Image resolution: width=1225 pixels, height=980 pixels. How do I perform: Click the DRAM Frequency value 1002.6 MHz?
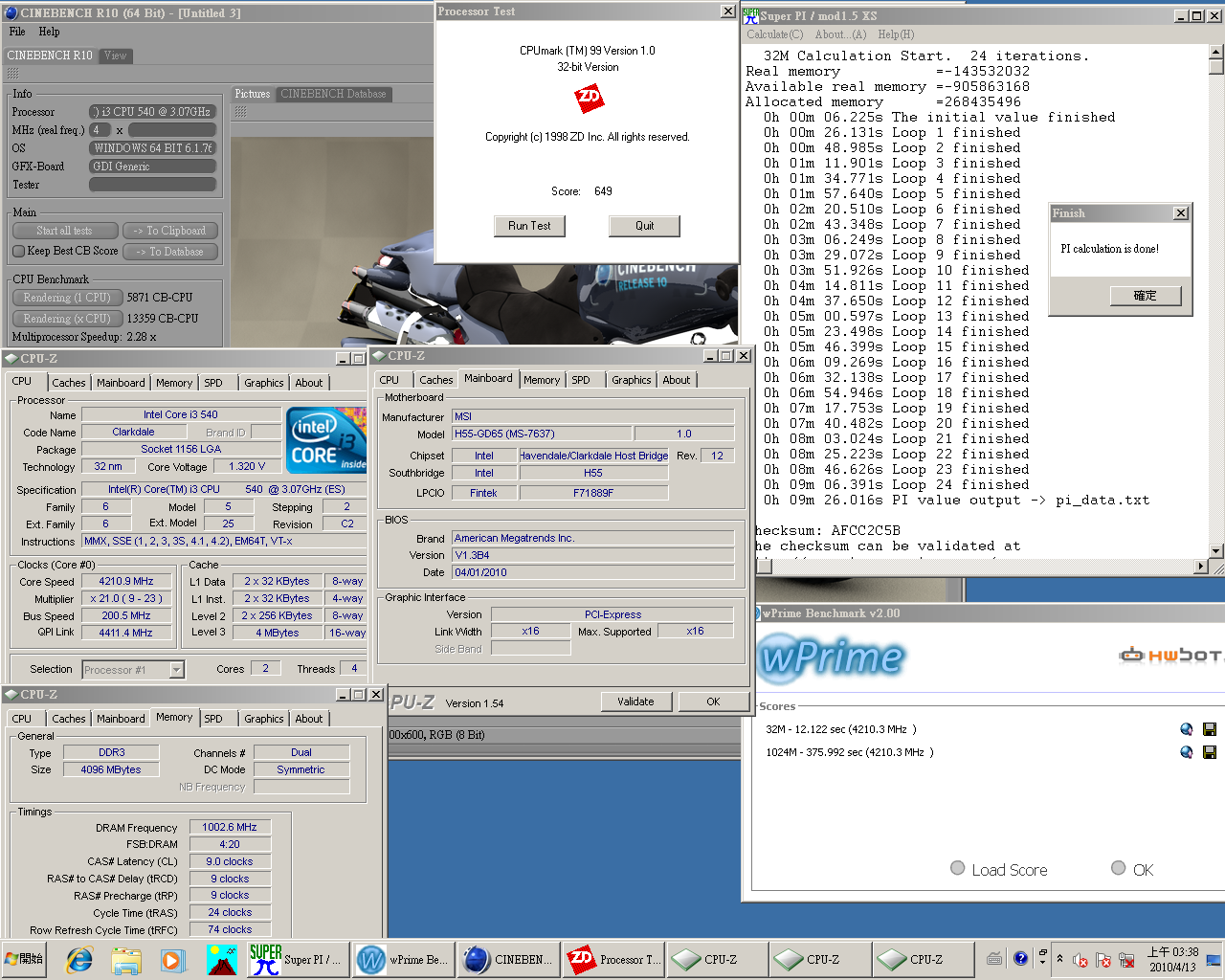[230, 827]
